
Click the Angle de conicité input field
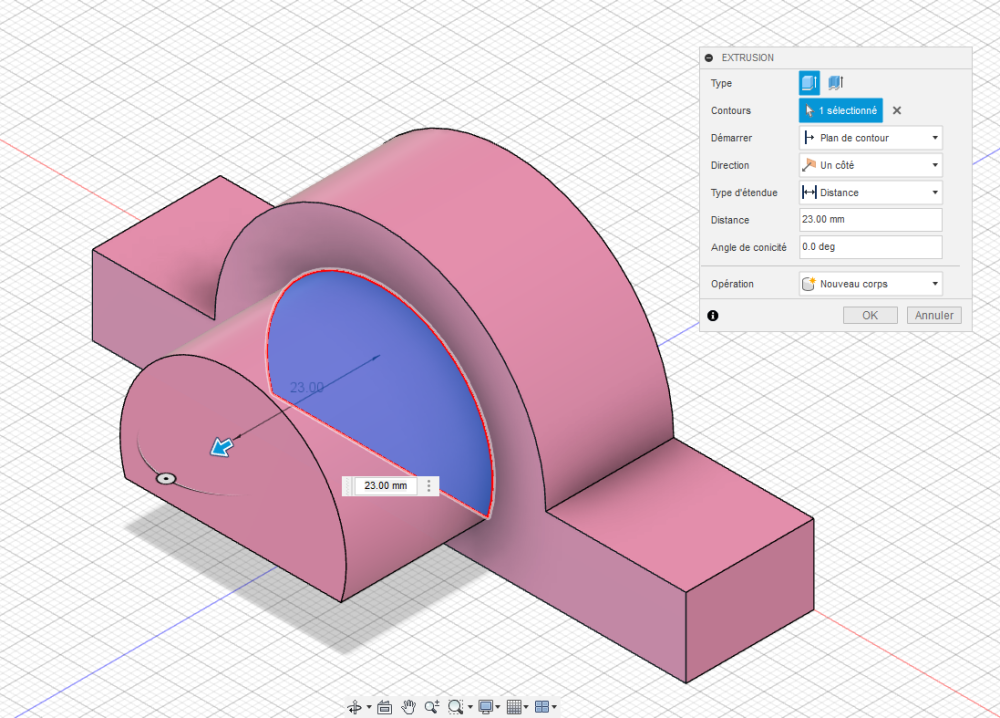(x=871, y=247)
